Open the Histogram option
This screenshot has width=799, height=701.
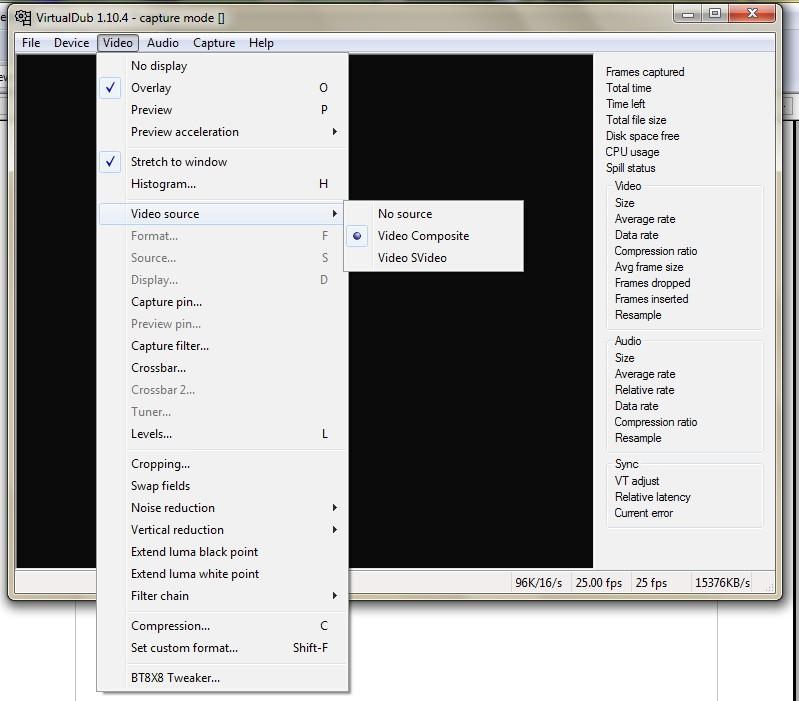223,183
